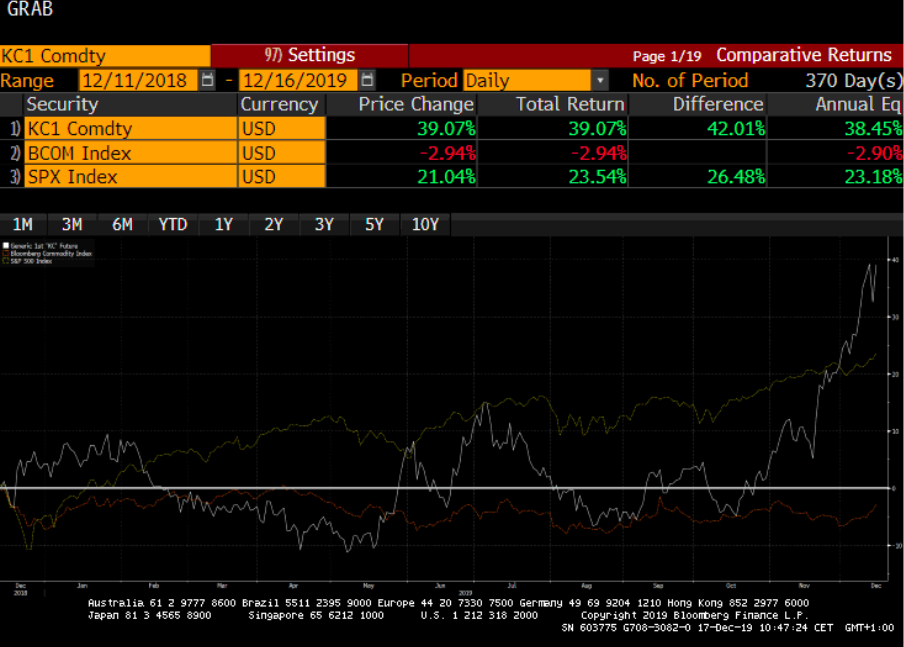Expand the Period dropdown arrow
This screenshot has height=647, width=904.
[x=600, y=80]
